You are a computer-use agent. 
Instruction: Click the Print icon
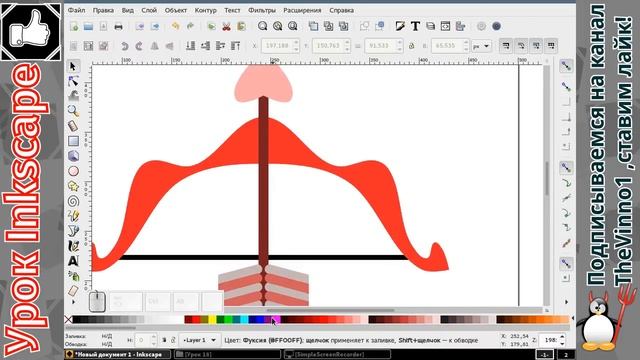click(x=118, y=27)
